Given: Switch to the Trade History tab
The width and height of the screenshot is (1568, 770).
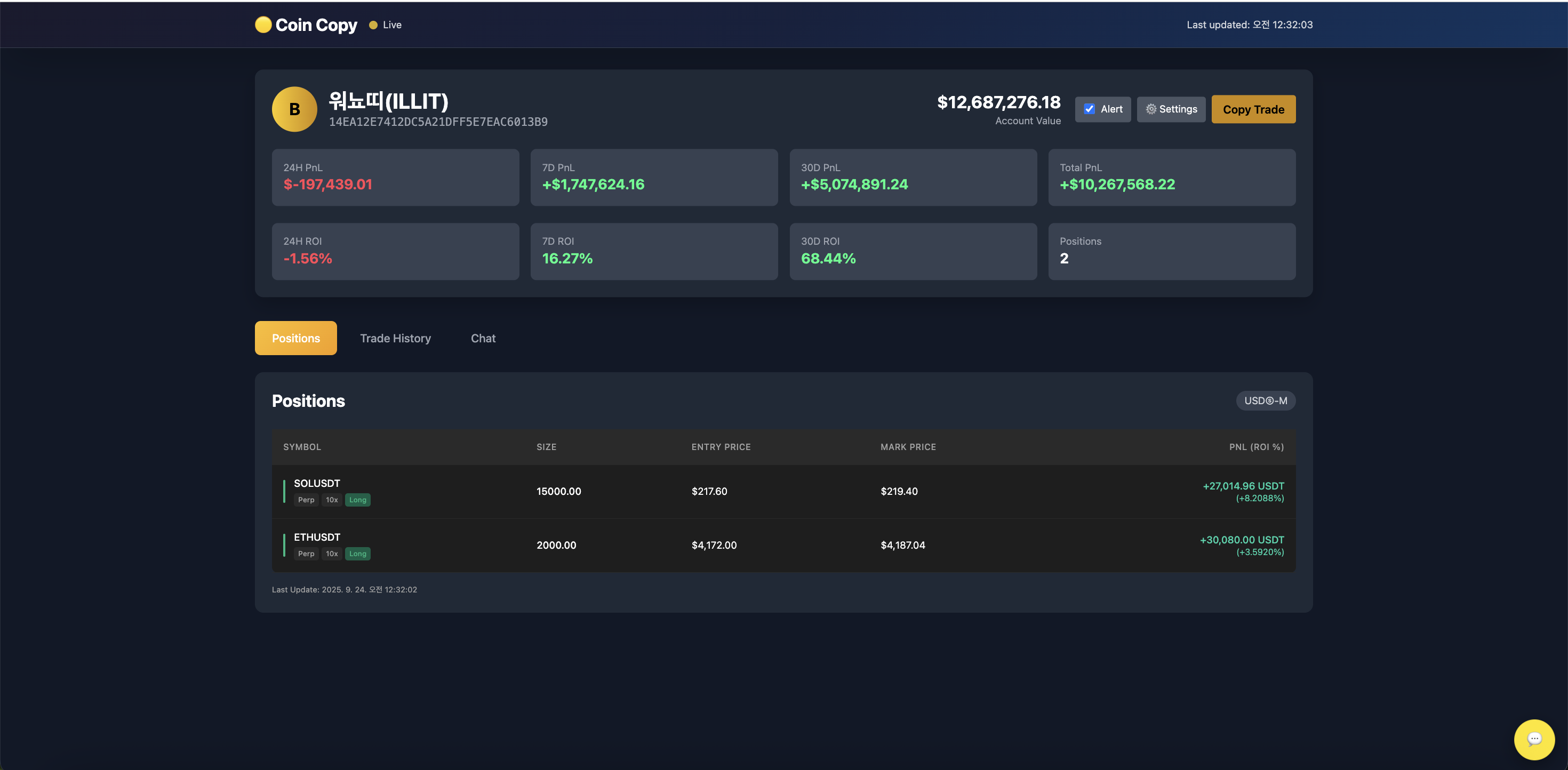Looking at the screenshot, I should [395, 338].
